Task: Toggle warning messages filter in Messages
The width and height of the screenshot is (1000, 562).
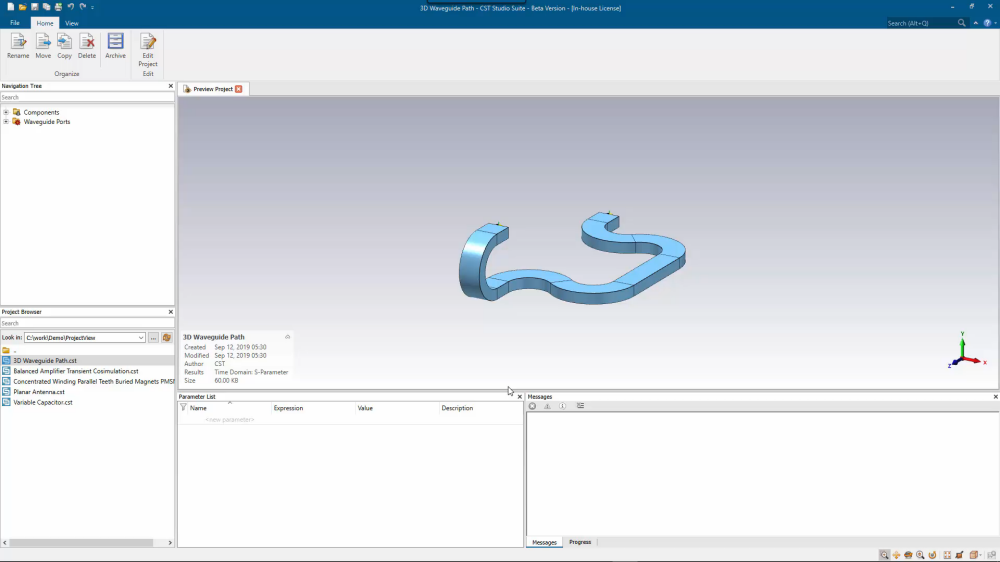Action: 547,406
